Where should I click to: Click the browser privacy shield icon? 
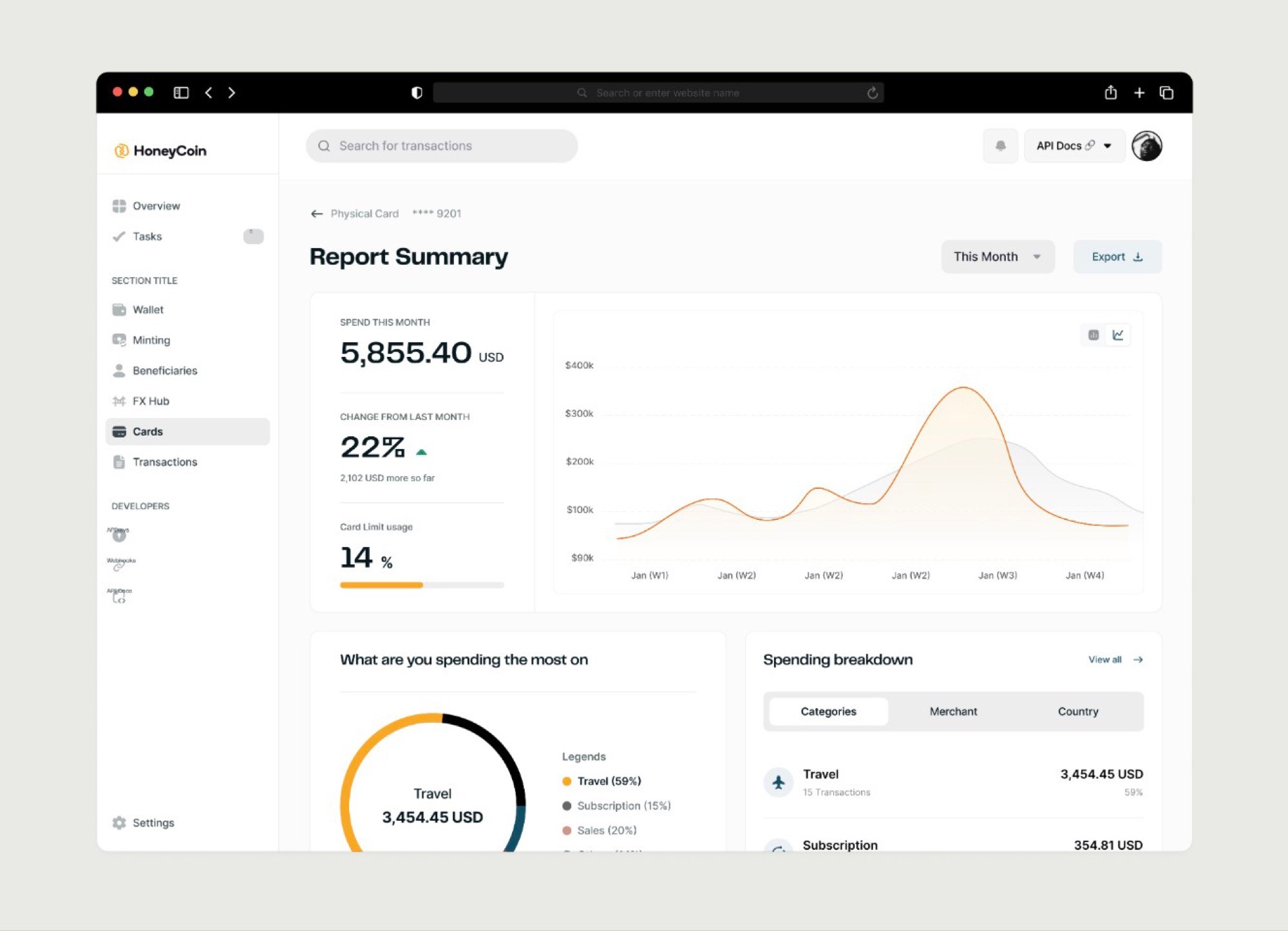(x=417, y=93)
